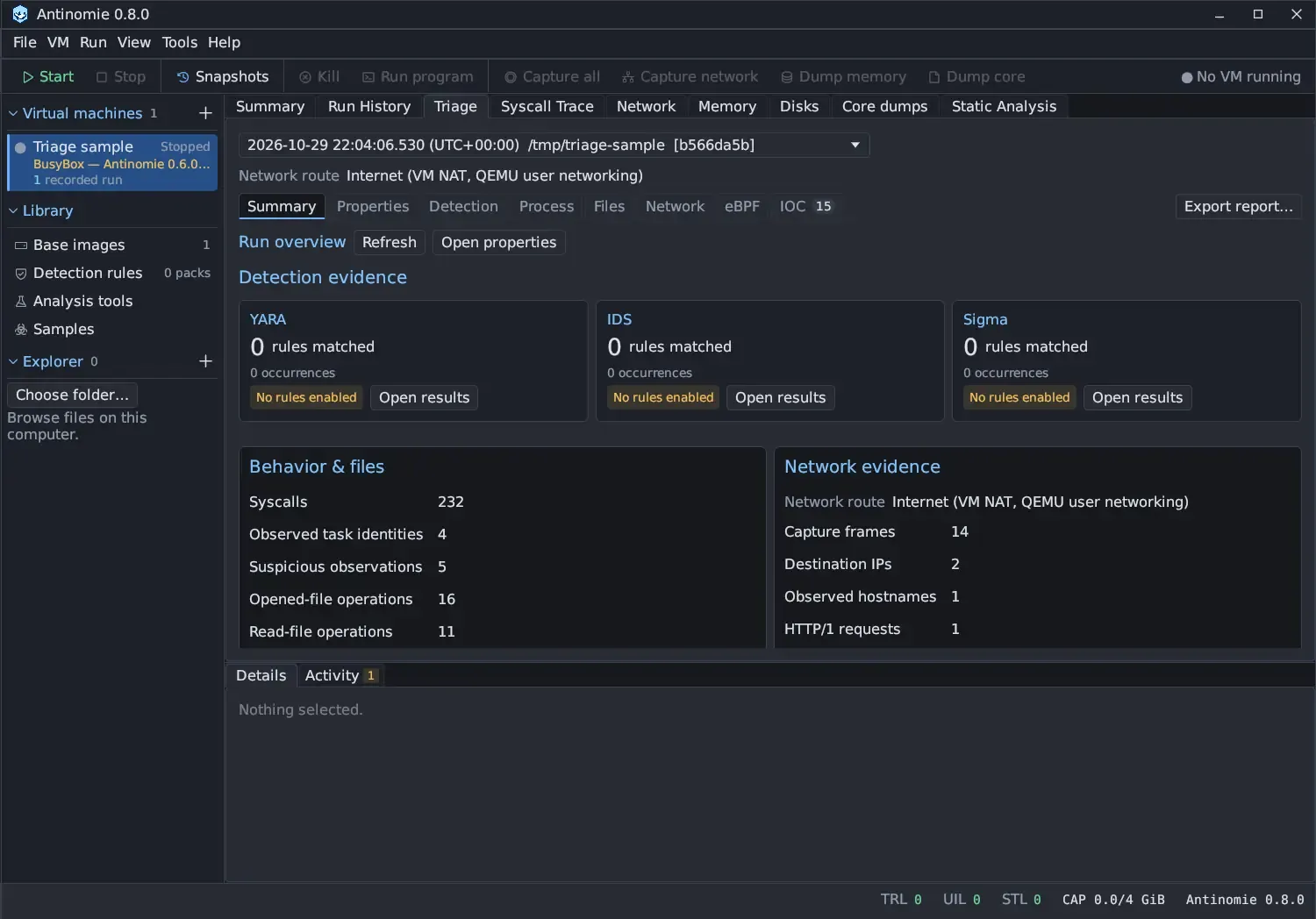
Task: Click Dump core in the toolbar
Action: [x=976, y=77]
